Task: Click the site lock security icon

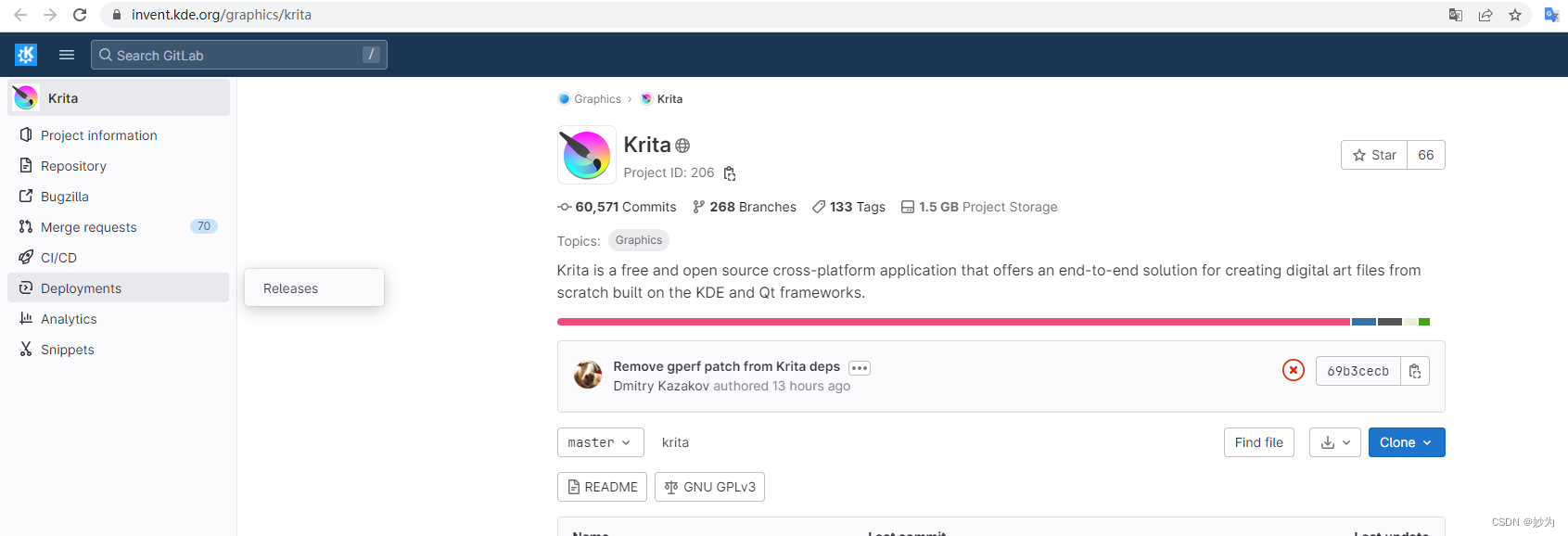Action: pyautogui.click(x=116, y=15)
